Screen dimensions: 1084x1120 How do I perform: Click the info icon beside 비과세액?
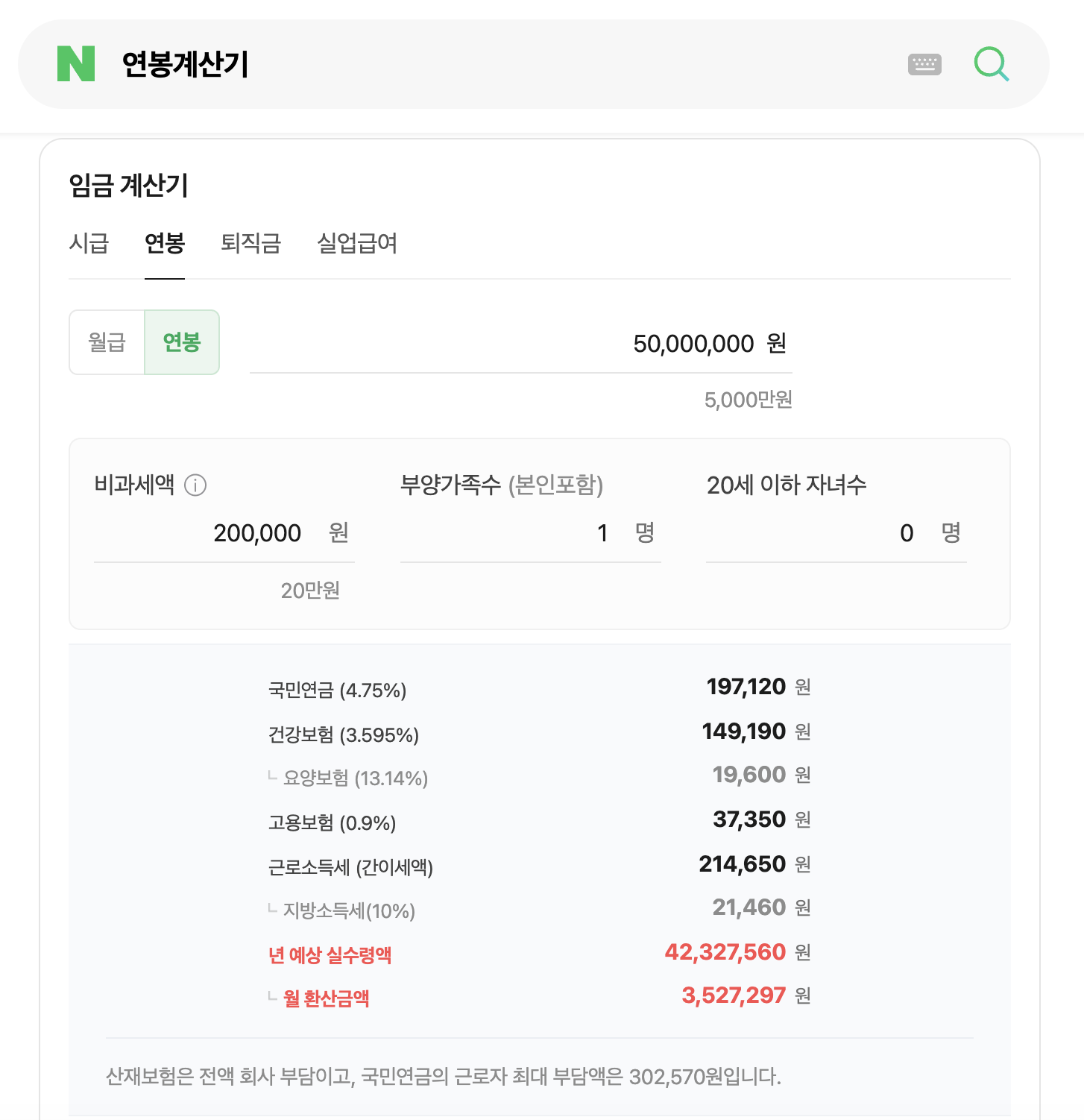tap(195, 485)
